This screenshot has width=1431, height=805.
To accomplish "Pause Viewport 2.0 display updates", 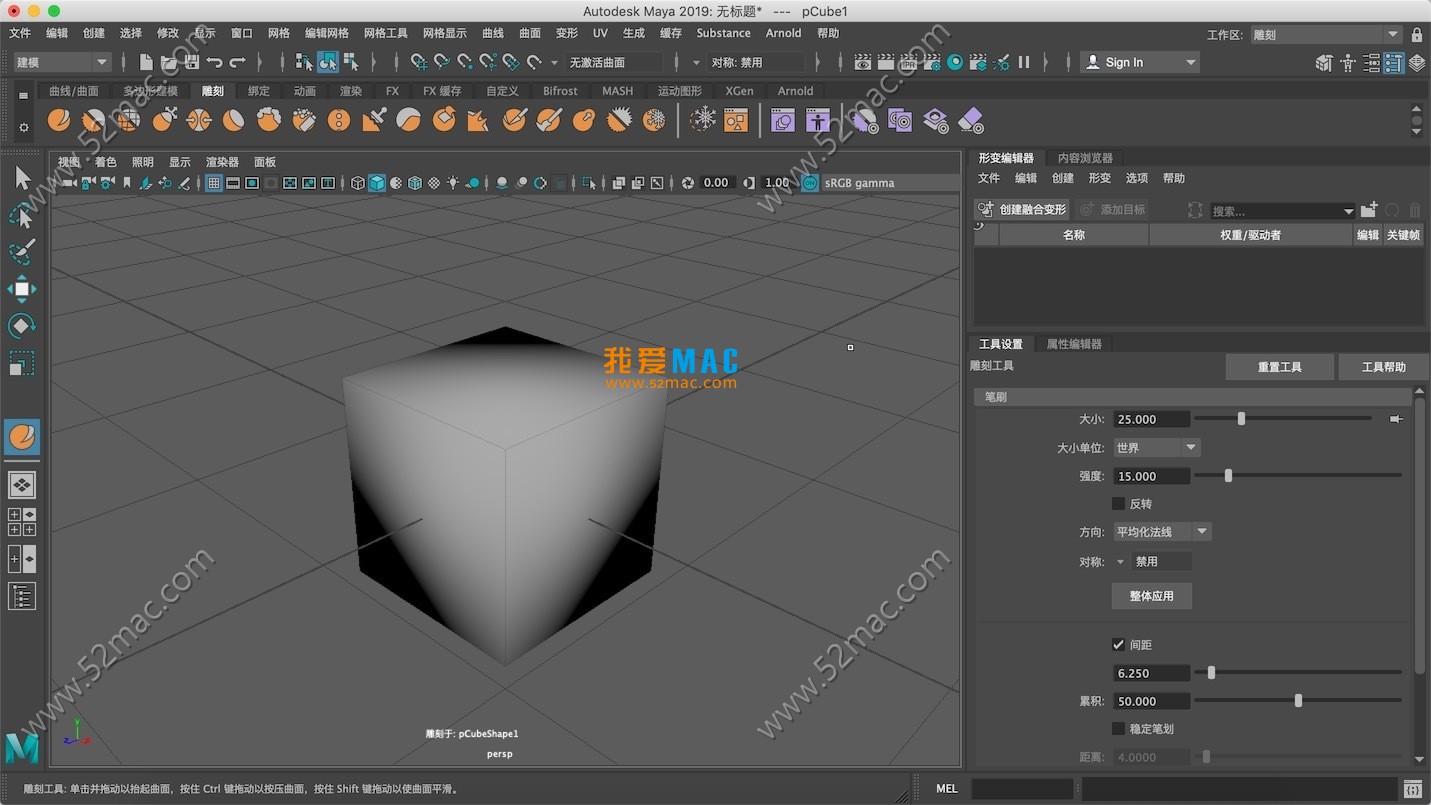I will [1024, 62].
